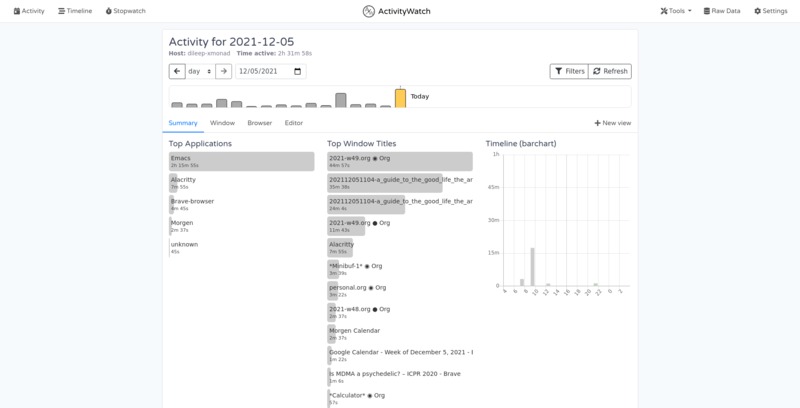Select the Google Calendar week title
The width and height of the screenshot is (800, 408).
tap(400, 355)
